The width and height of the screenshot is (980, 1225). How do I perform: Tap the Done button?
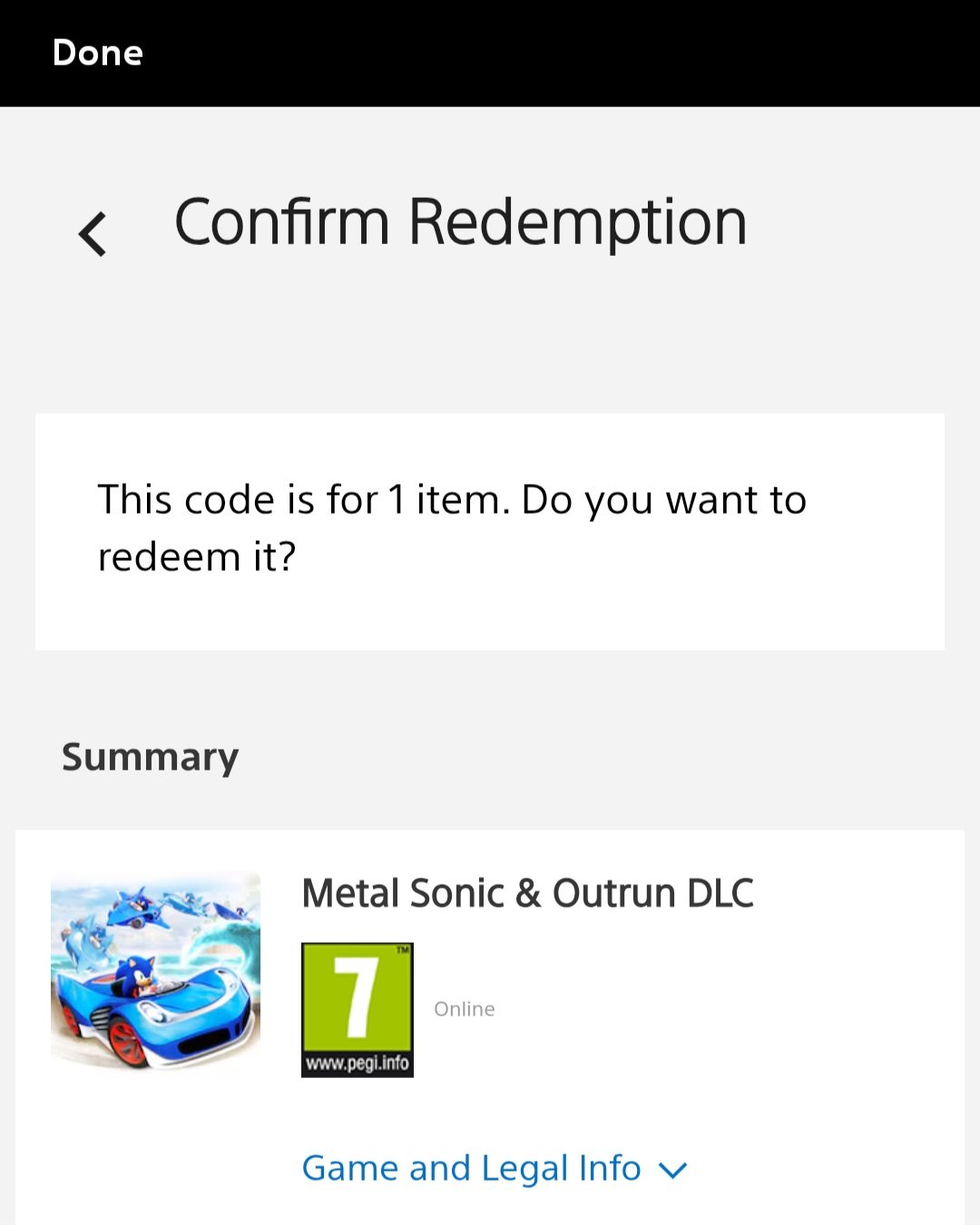pyautogui.click(x=98, y=53)
